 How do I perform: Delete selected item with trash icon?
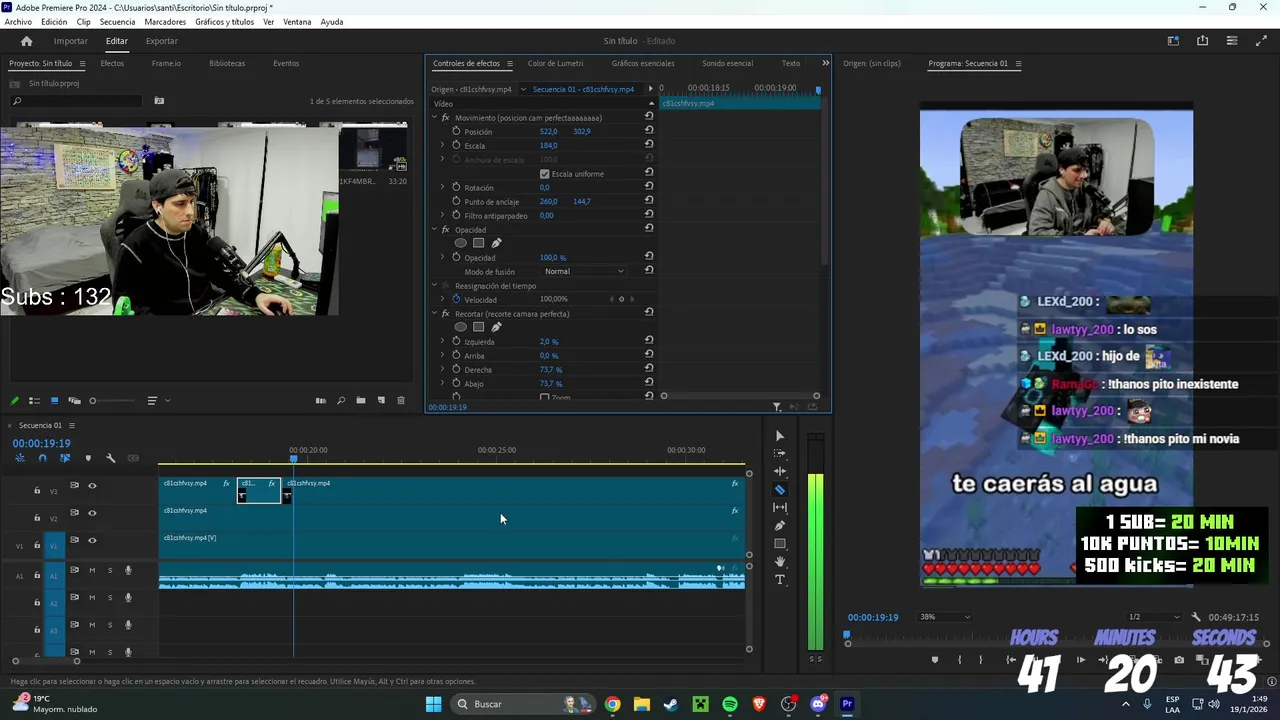(401, 401)
